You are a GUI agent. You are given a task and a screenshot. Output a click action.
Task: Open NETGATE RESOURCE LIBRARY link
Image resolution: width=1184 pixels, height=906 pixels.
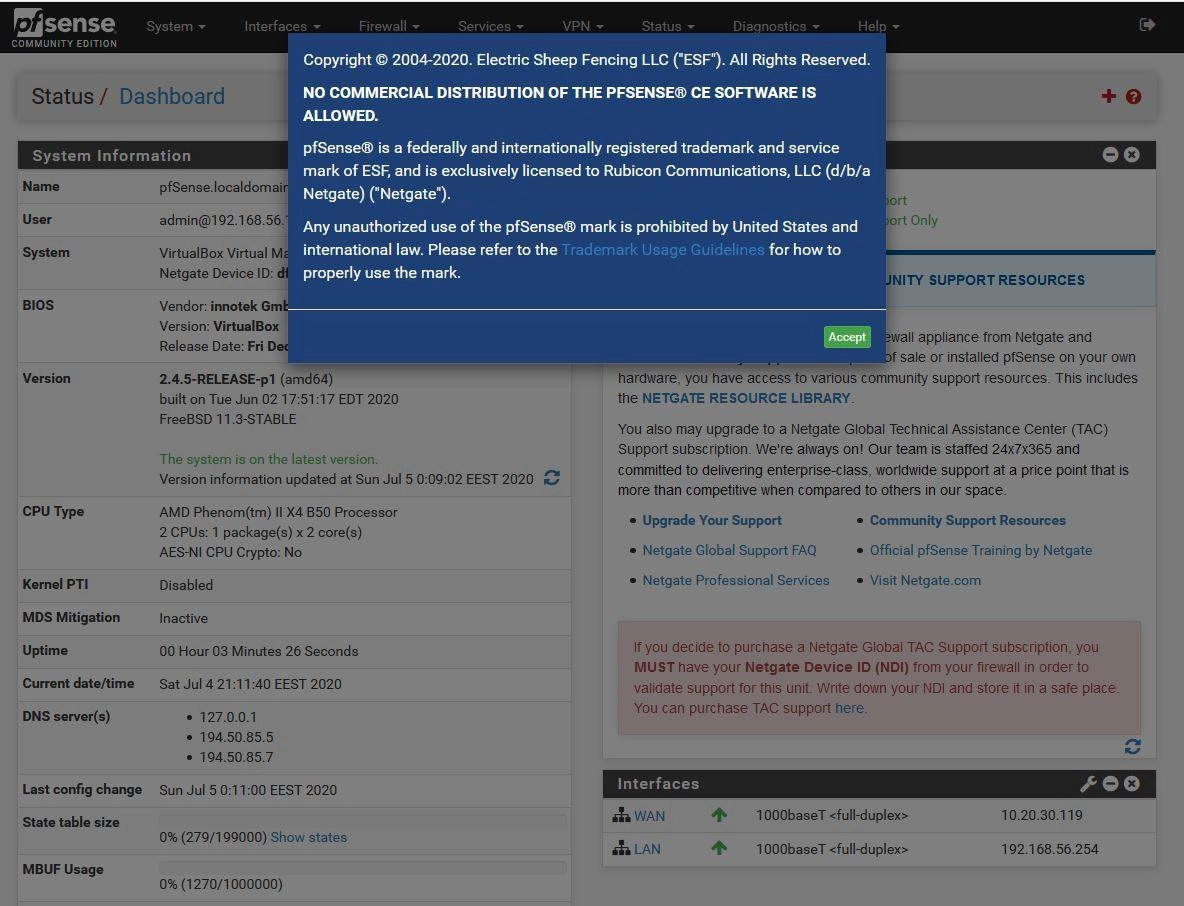tap(746, 398)
